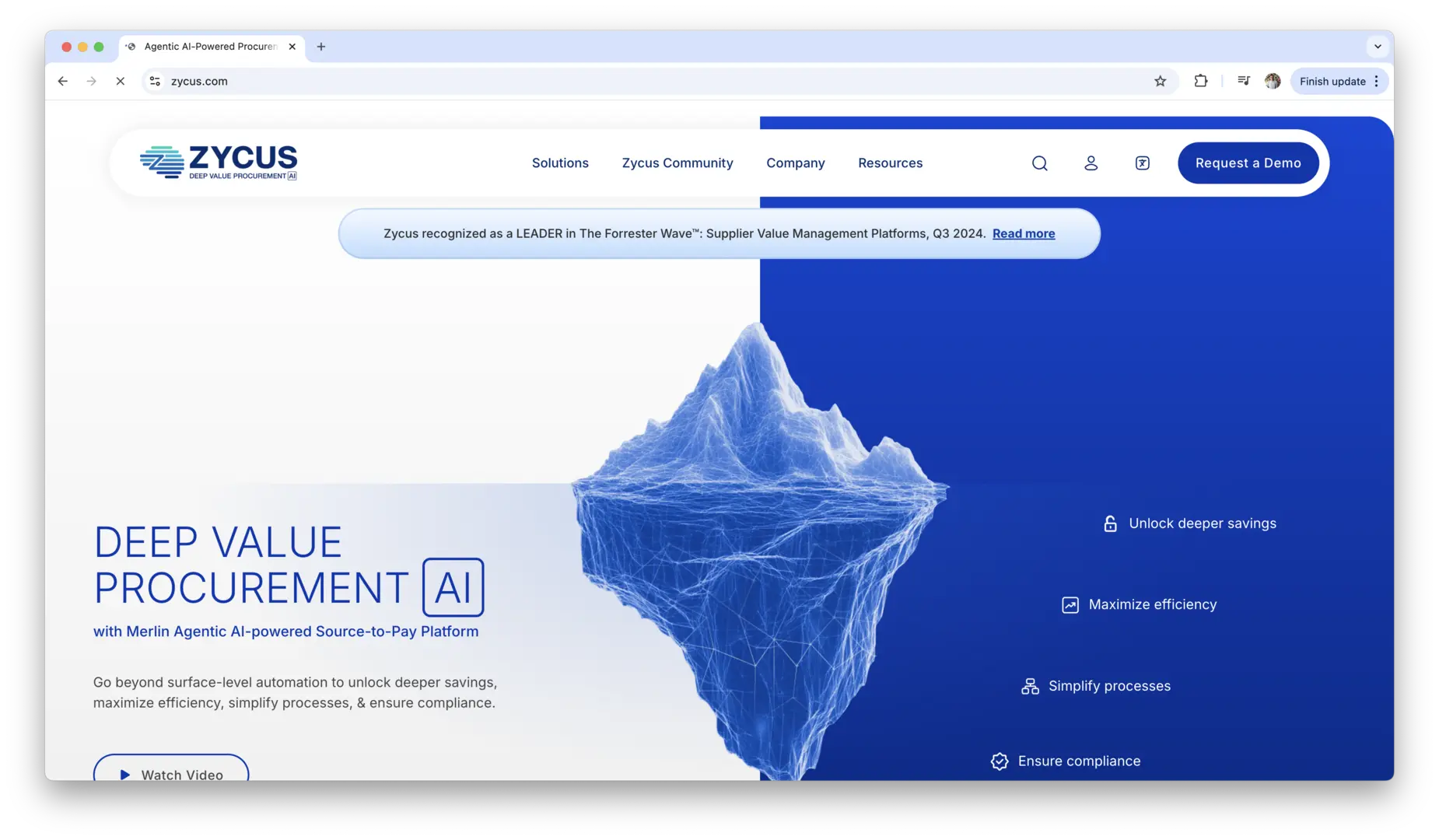Click the workflow icon beside Simplify processes
This screenshot has width=1439, height=840.
(1030, 687)
